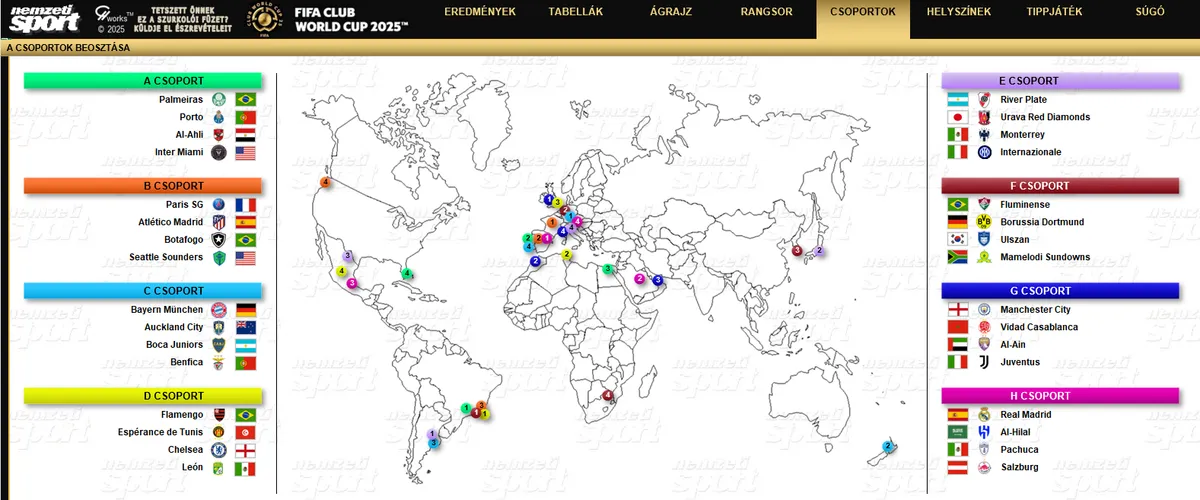Image resolution: width=1200 pixels, height=500 pixels.
Task: Click the River Plate club crest
Action: [x=984, y=100]
